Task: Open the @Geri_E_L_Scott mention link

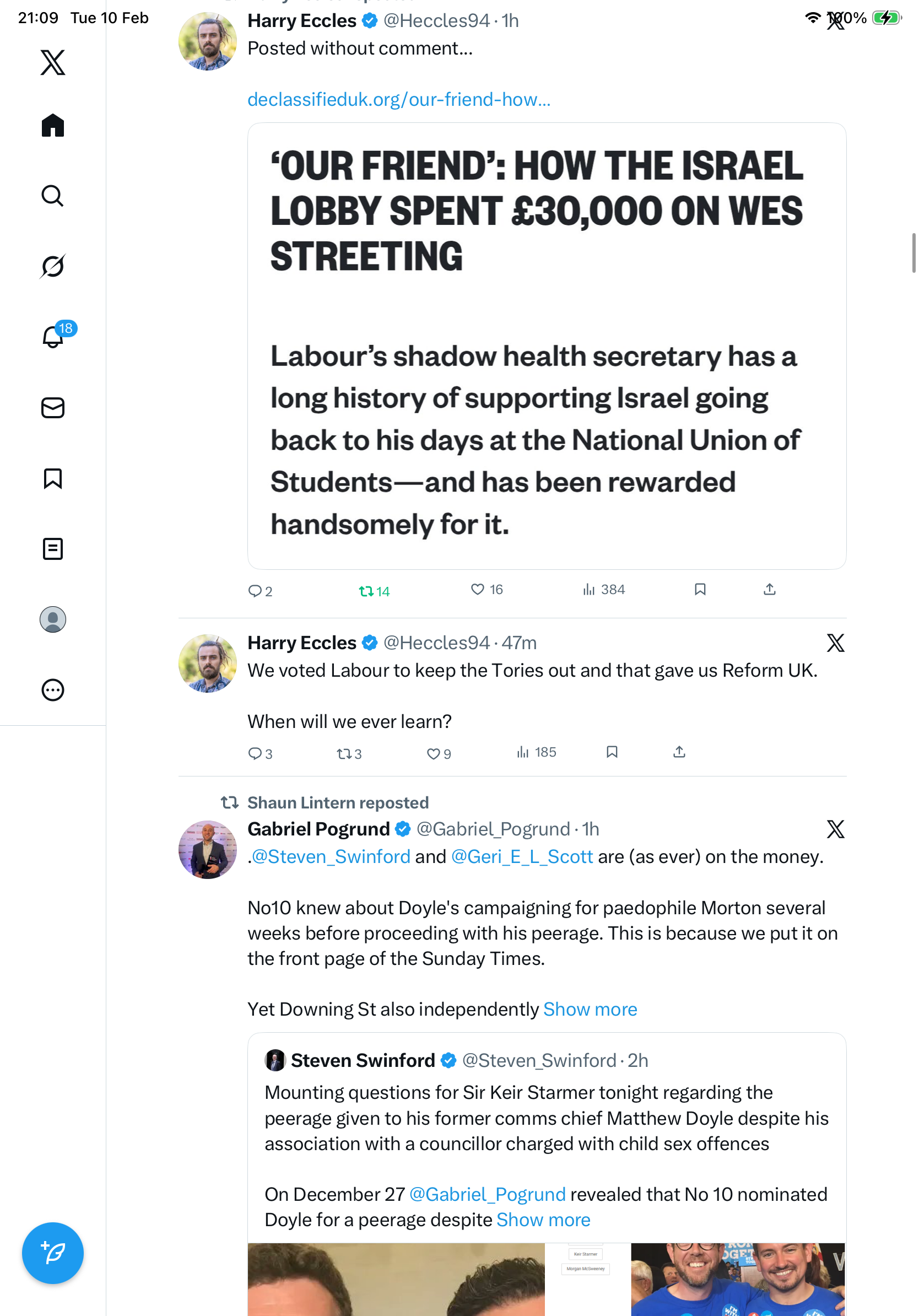Action: pos(521,856)
